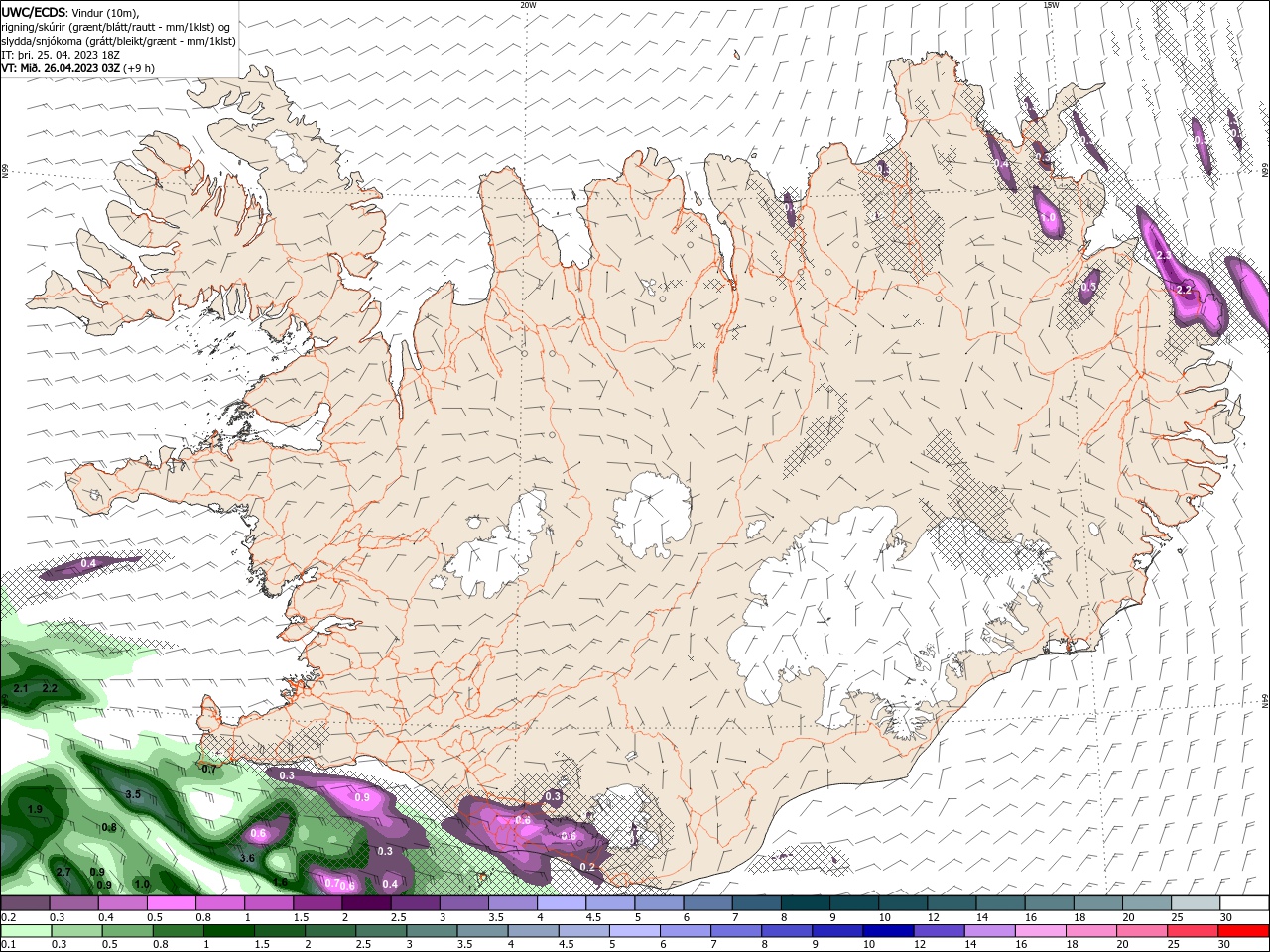The image size is (1270, 952).
Task: Click the '1.9' rain value in the southwest sea
Action: pos(36,810)
